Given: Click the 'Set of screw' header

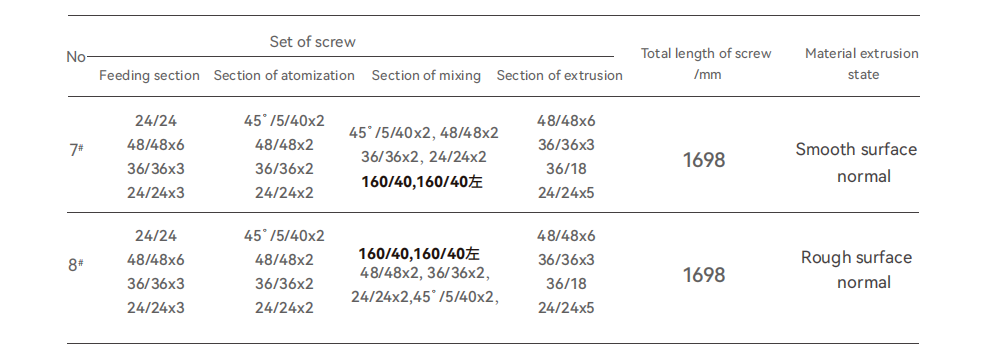Looking at the screenshot, I should pos(312,42).
